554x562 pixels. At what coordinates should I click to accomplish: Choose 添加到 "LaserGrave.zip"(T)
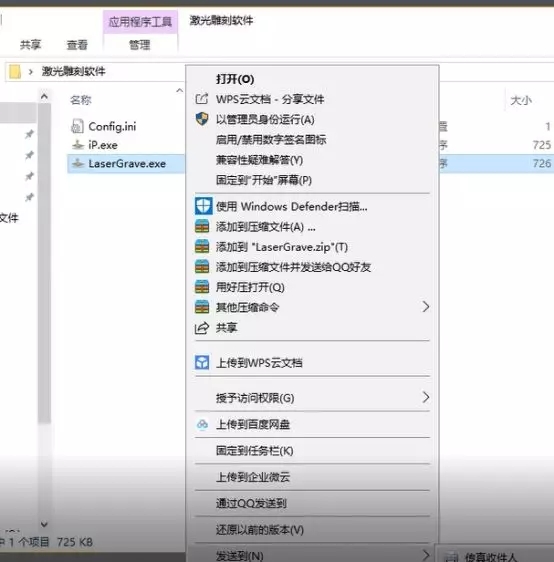pos(282,247)
